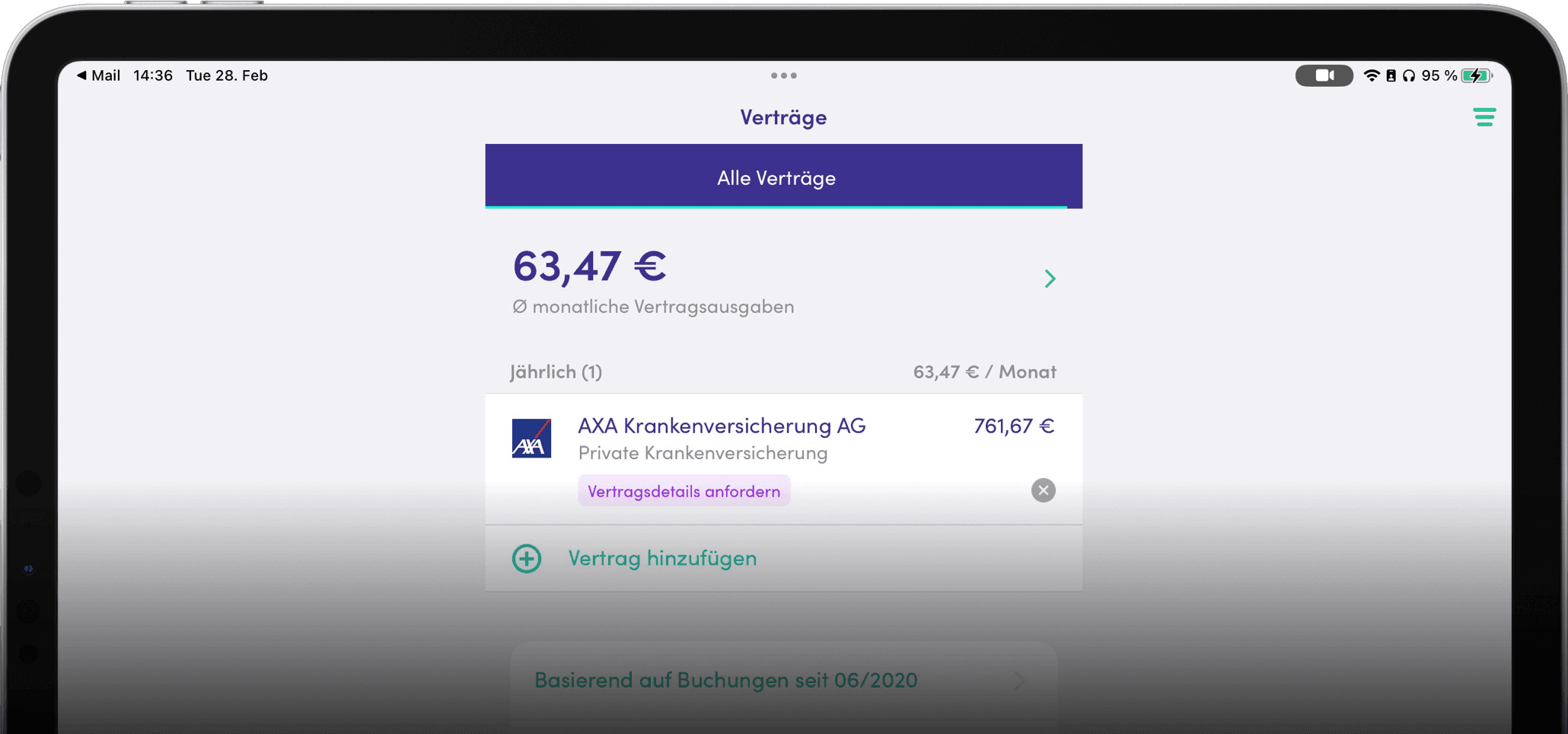Tap the 63,47 € expense amount
Image resolution: width=1568 pixels, height=734 pixels.
click(x=590, y=266)
